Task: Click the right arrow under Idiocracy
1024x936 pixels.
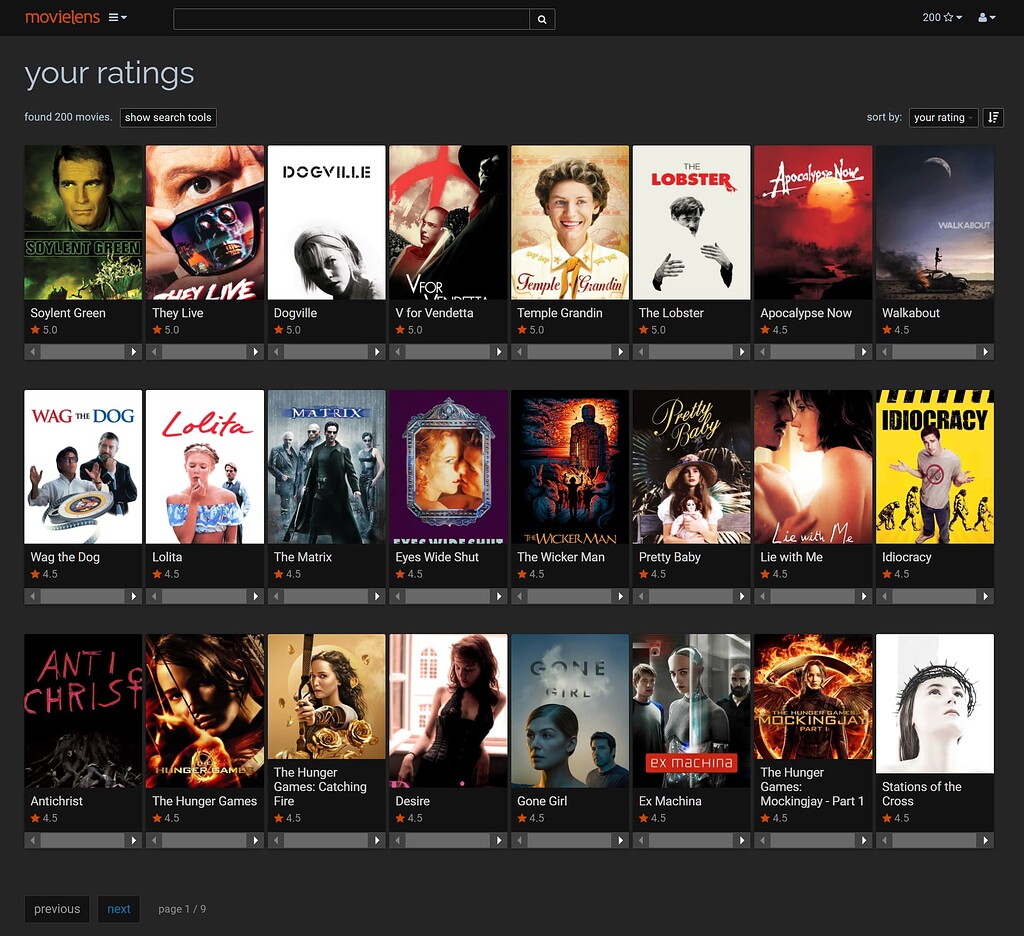Action: point(985,596)
